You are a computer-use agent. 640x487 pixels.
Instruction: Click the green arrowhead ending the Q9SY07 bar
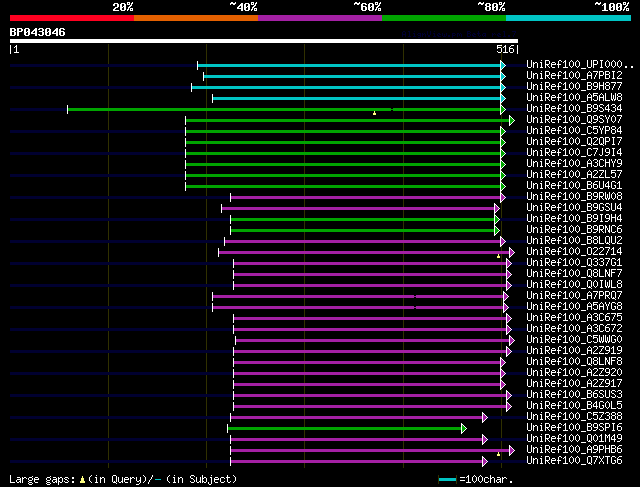pos(512,120)
